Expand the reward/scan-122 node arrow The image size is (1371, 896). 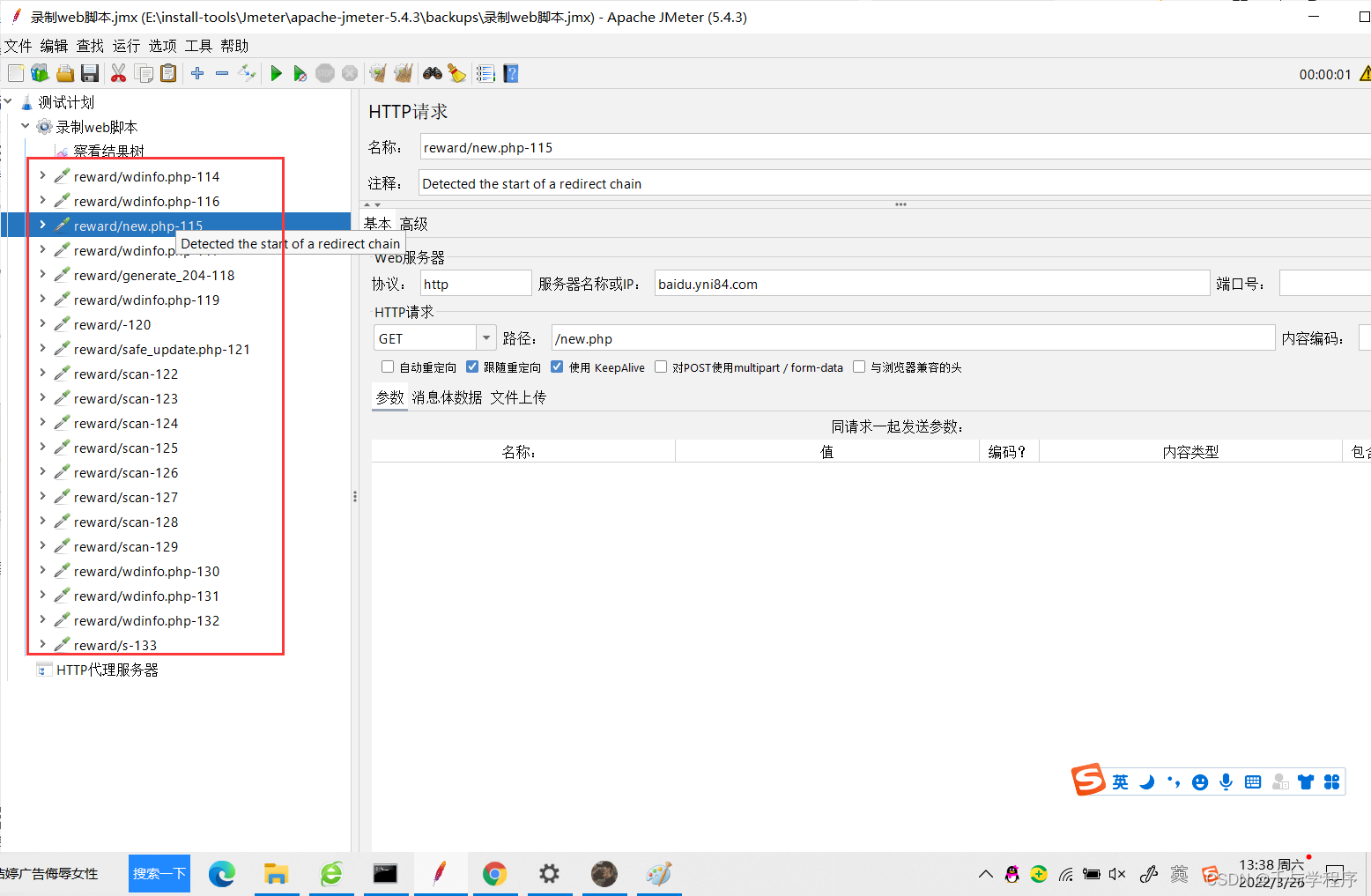click(42, 373)
